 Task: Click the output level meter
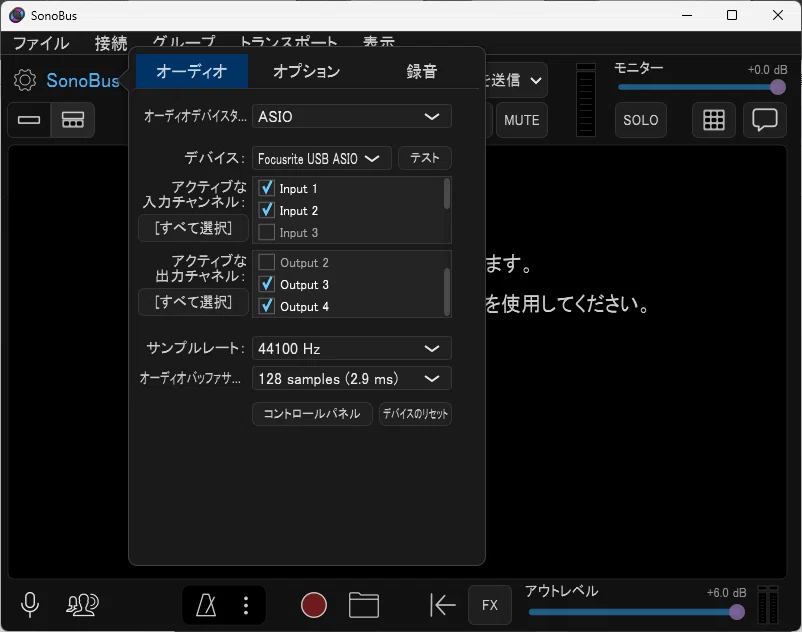(x=767, y=605)
